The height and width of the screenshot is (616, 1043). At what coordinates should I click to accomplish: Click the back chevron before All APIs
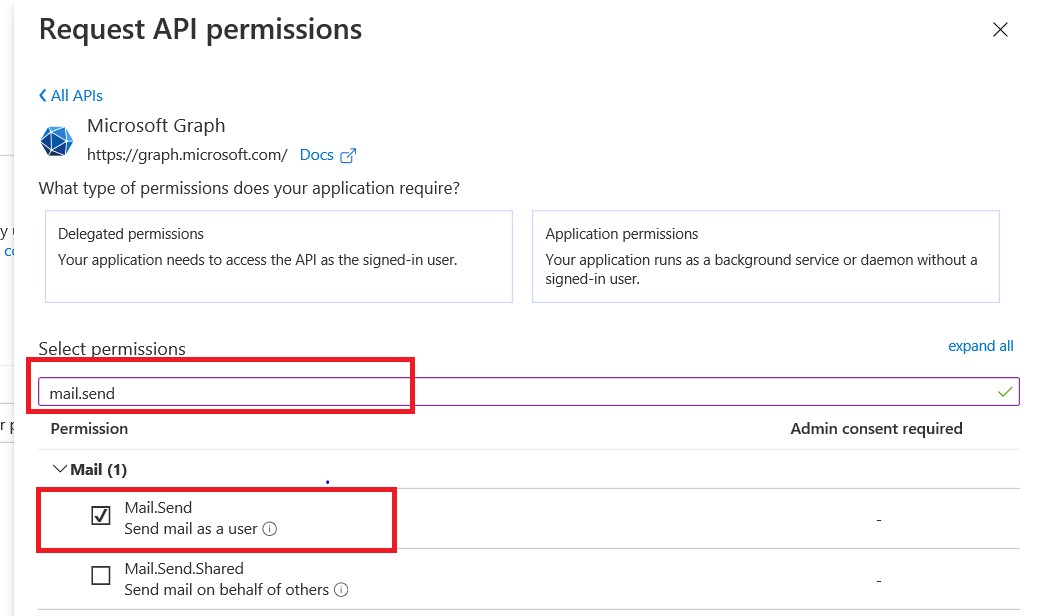pyautogui.click(x=41, y=95)
